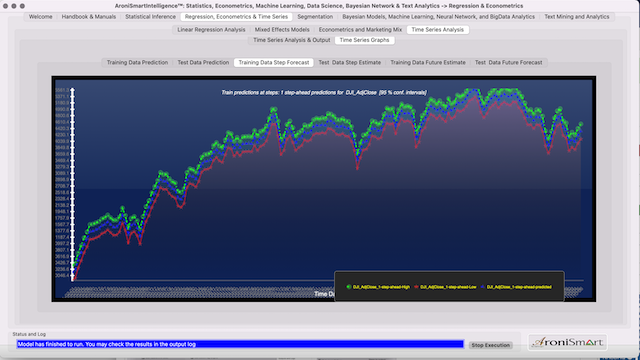Open Test Data Future Forecast tab
640x360 pixels.
[509, 62]
